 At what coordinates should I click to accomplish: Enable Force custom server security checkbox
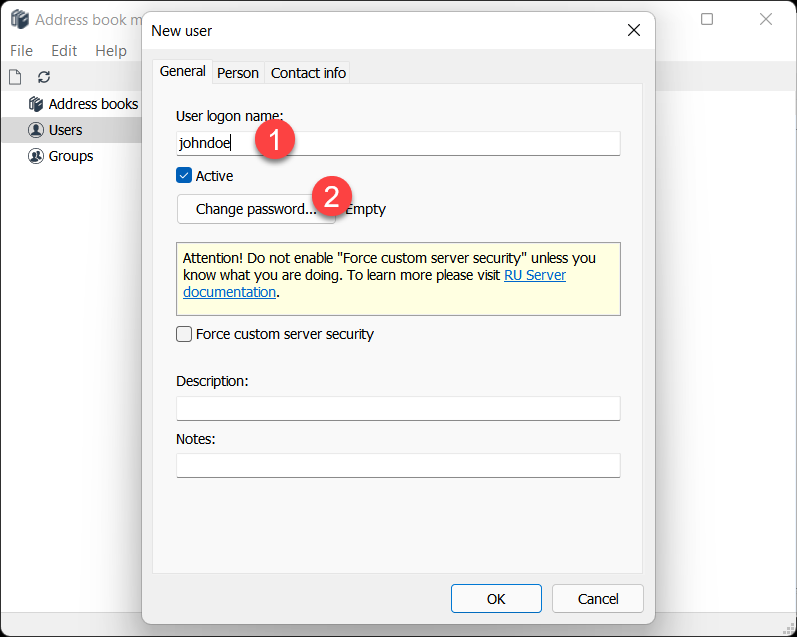tap(184, 334)
